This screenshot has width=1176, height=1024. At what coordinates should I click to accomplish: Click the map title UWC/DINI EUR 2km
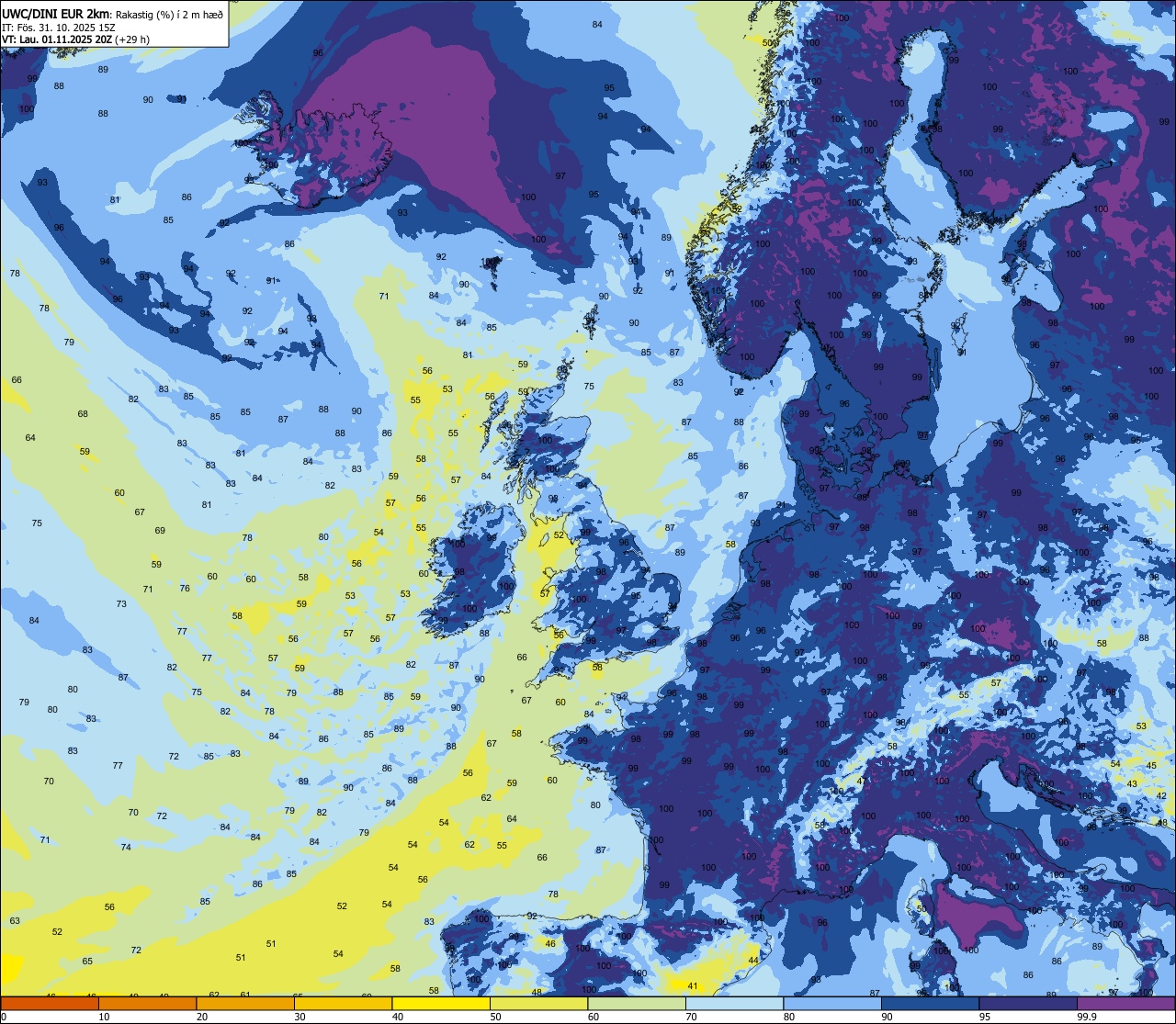click(x=56, y=13)
